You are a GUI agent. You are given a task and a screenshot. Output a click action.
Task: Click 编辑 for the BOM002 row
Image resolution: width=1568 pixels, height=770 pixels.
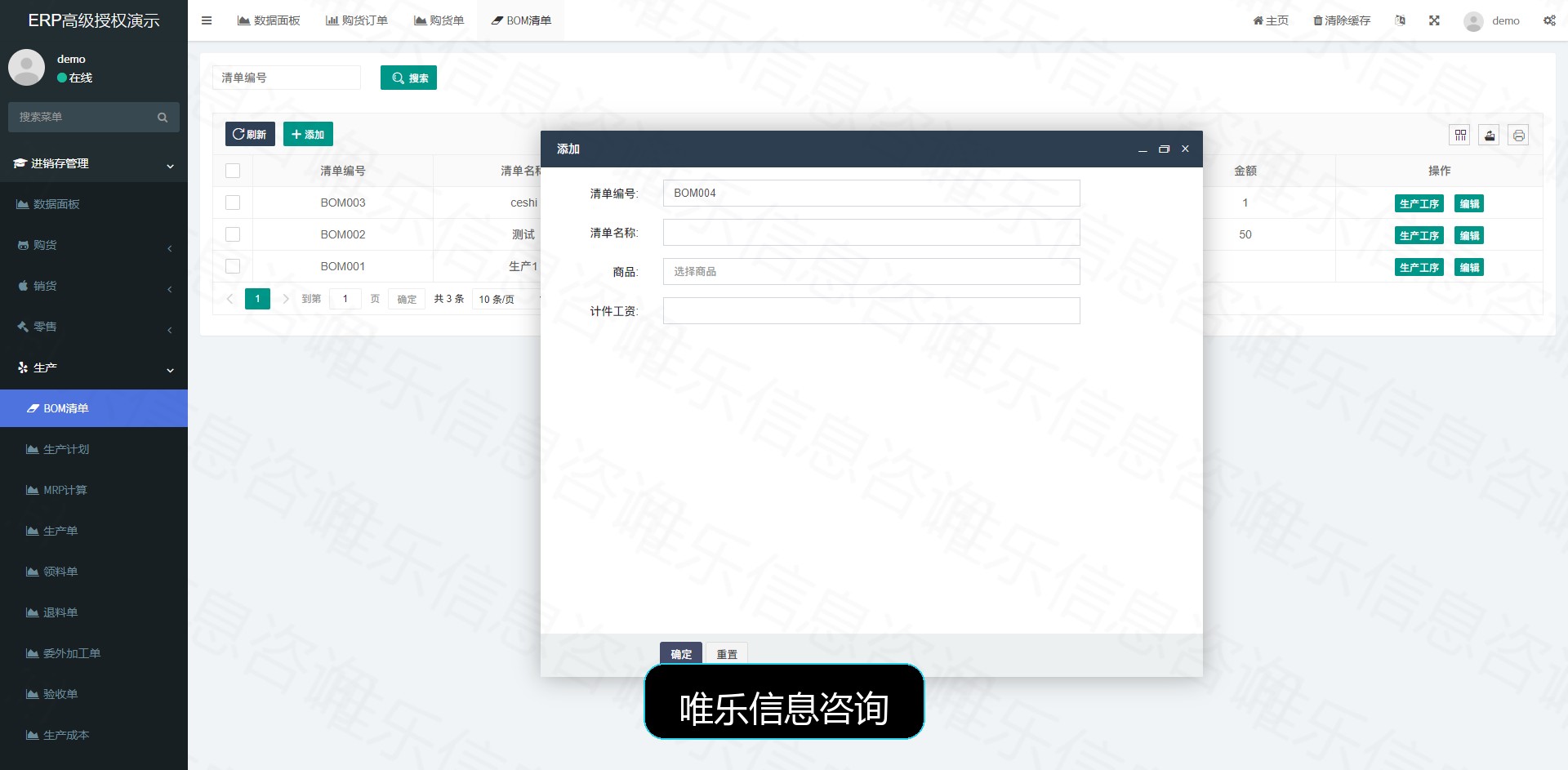click(x=1469, y=235)
